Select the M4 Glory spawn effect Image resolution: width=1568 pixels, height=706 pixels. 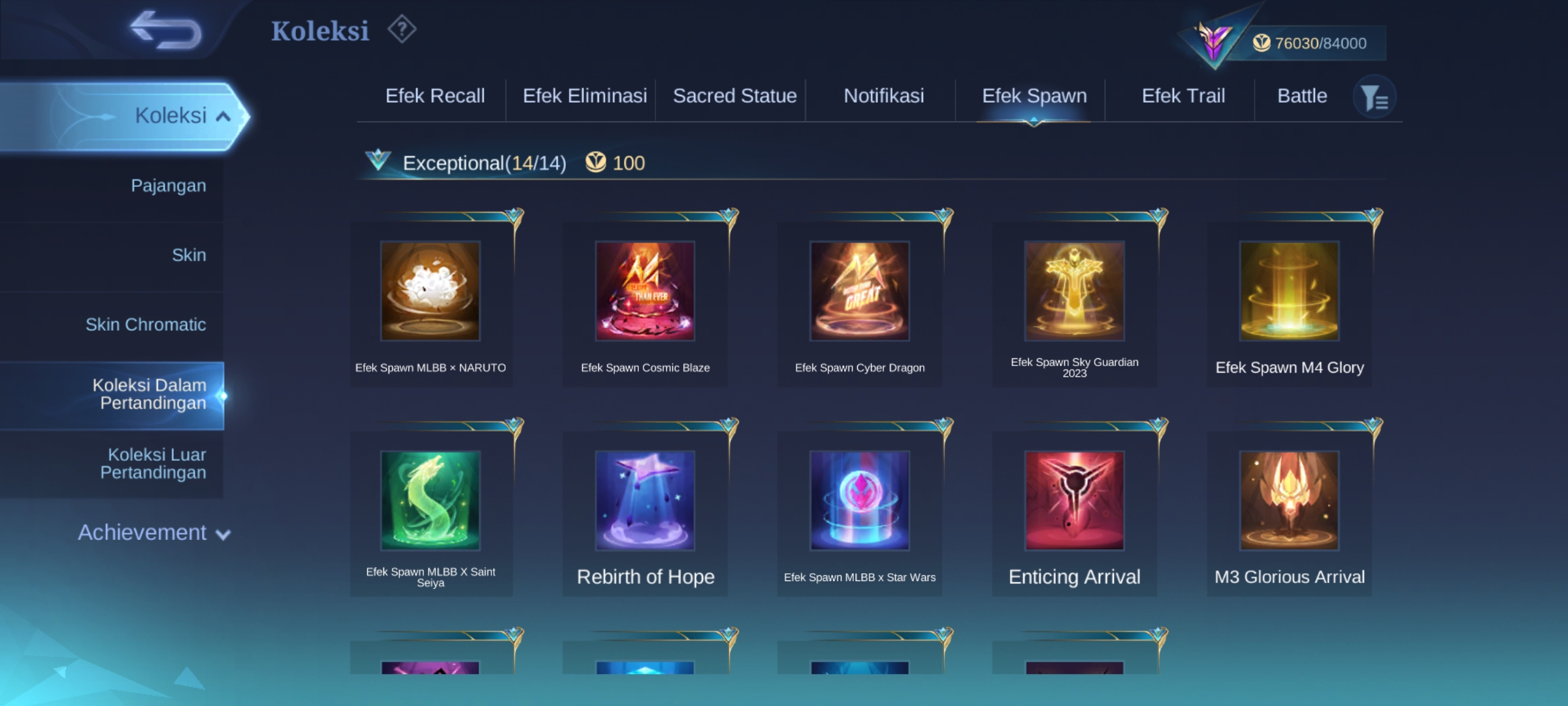pyautogui.click(x=1290, y=291)
